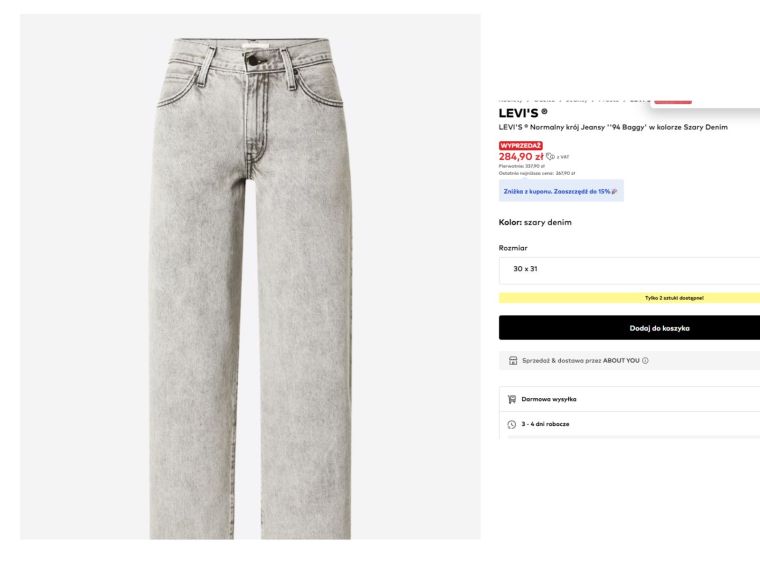Click the cart icon beside Darmowa wysyłka

(512, 399)
